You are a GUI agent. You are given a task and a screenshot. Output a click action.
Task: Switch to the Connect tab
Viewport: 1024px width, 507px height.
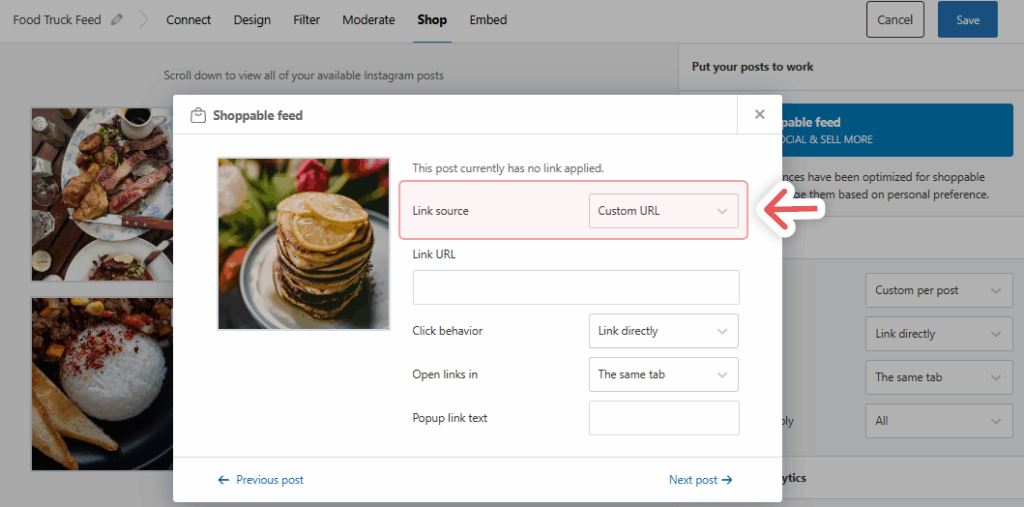[x=189, y=20]
